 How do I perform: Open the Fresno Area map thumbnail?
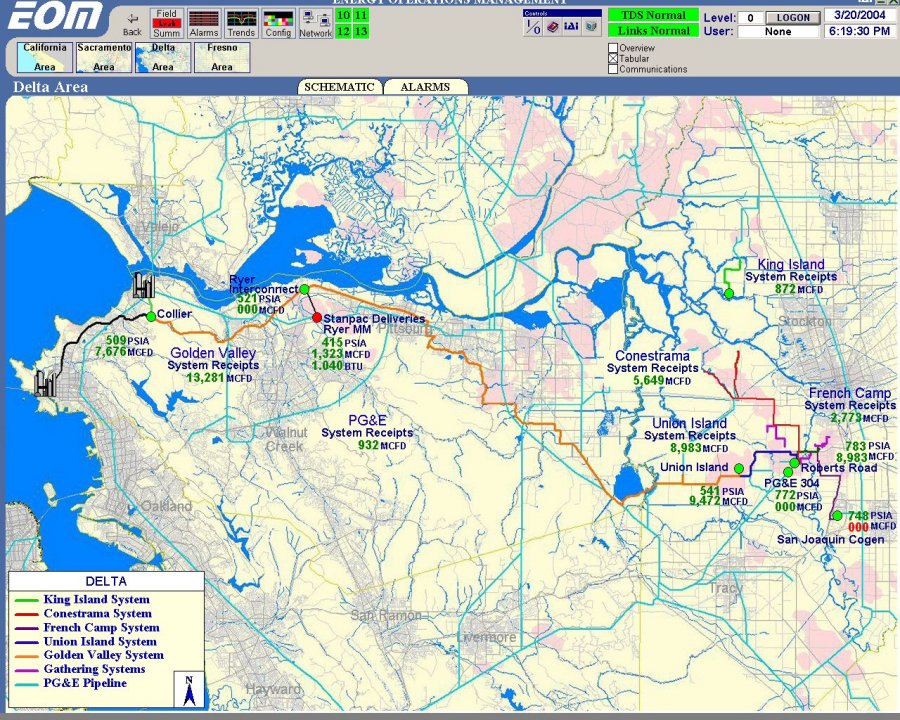pyautogui.click(x=222, y=57)
